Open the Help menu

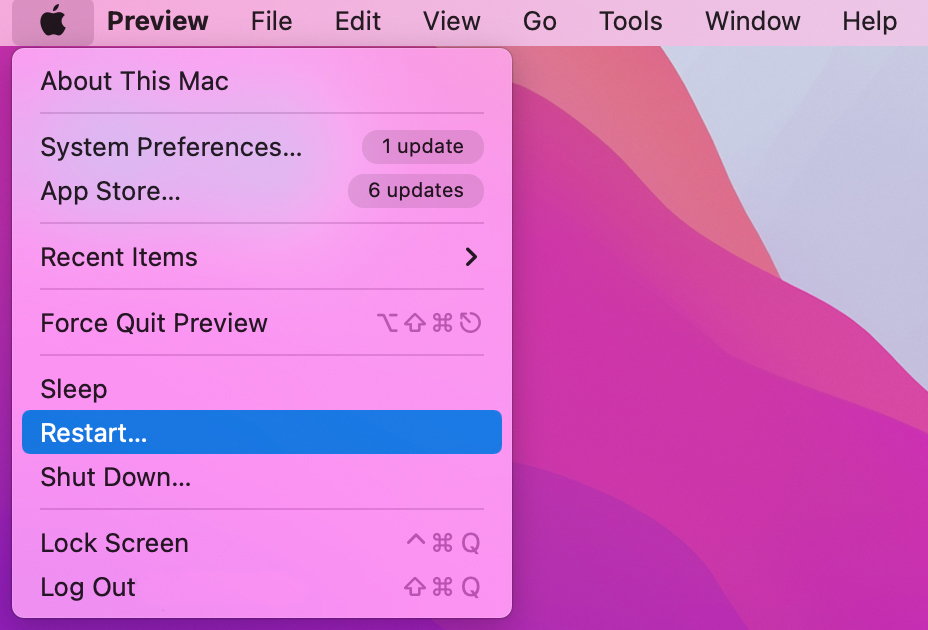[x=868, y=21]
